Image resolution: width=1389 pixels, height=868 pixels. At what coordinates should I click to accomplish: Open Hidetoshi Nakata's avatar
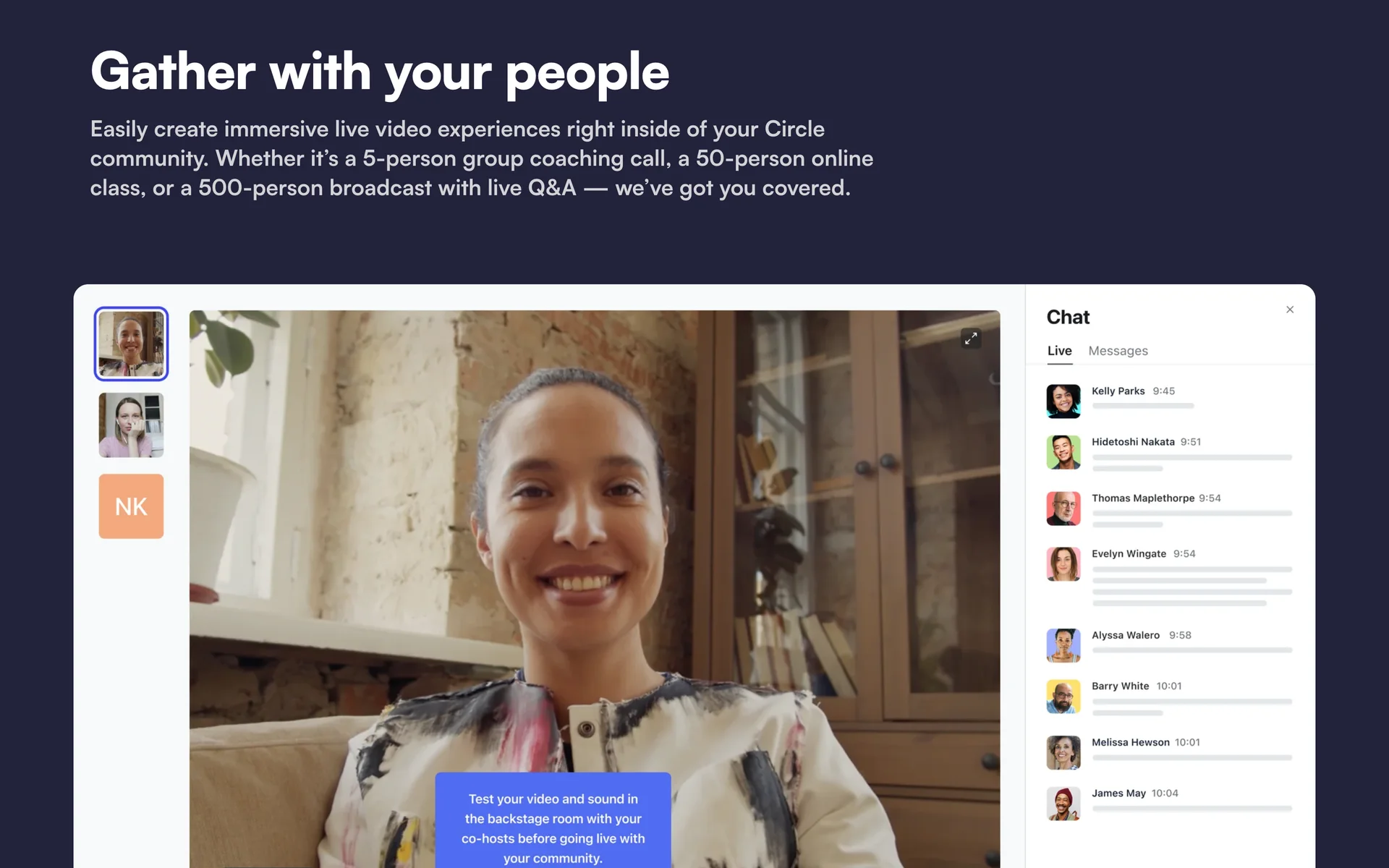pyautogui.click(x=1063, y=452)
